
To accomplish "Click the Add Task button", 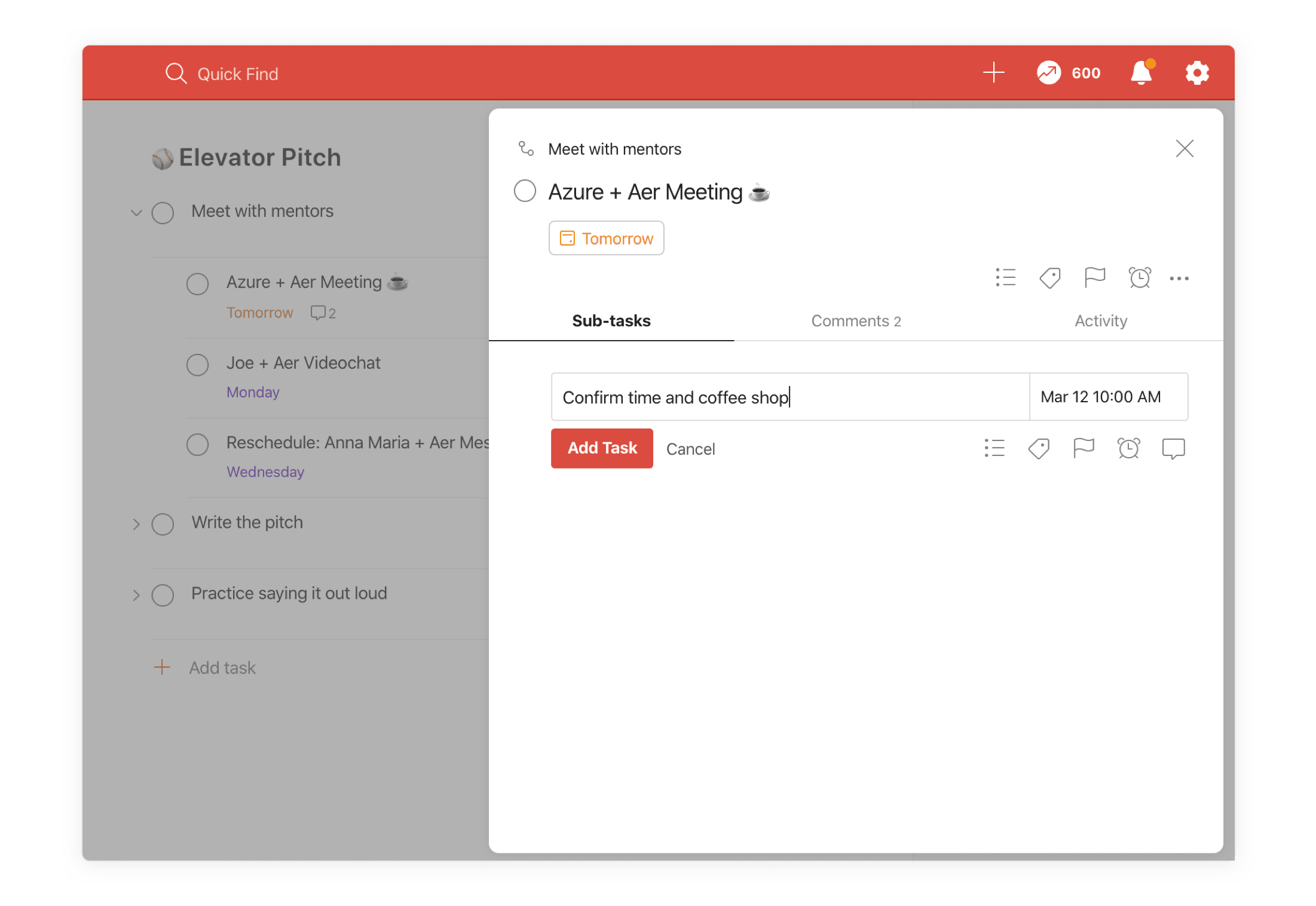I will pyautogui.click(x=602, y=448).
